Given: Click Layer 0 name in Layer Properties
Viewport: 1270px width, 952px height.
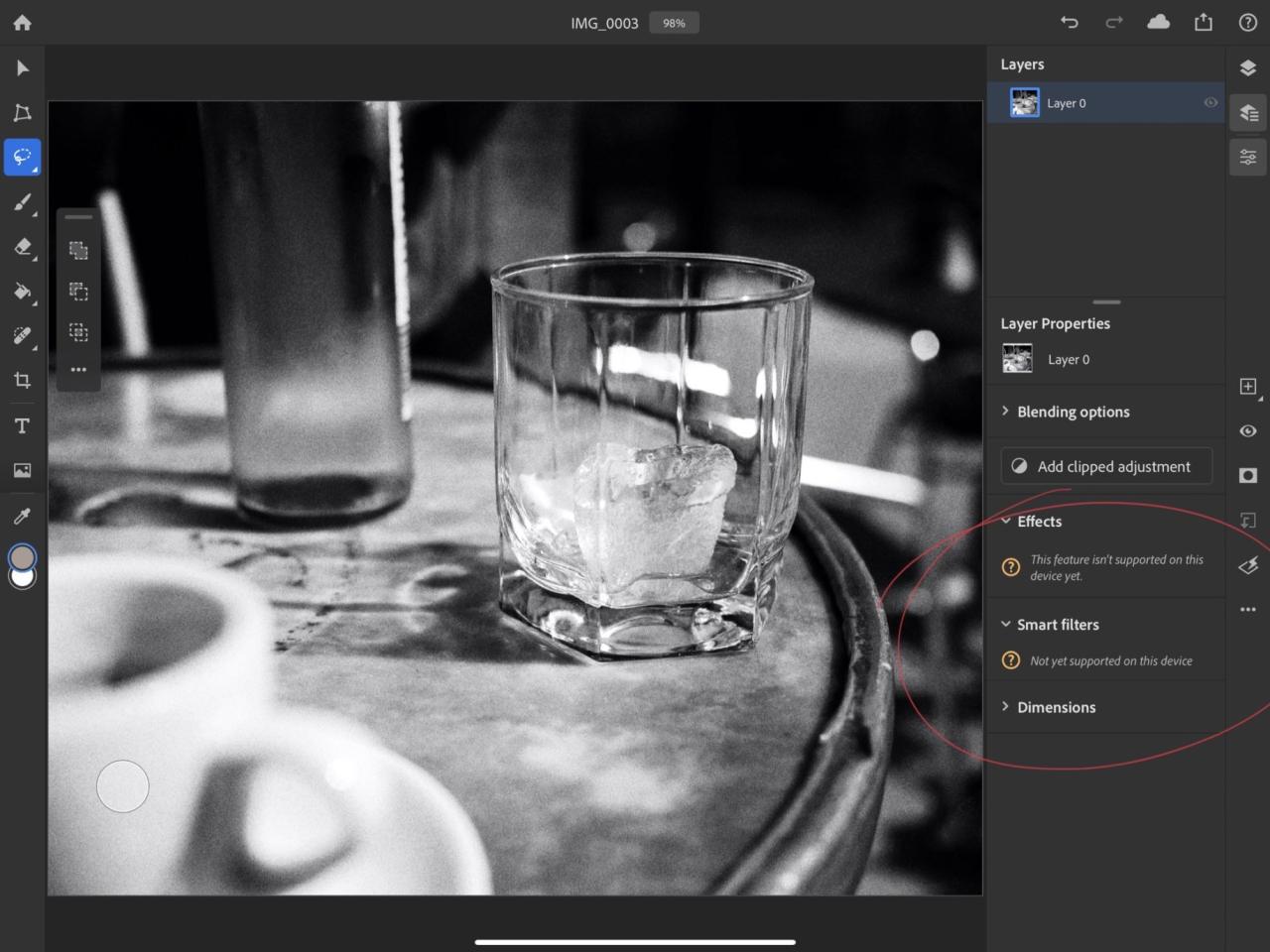Looking at the screenshot, I should click(x=1069, y=359).
